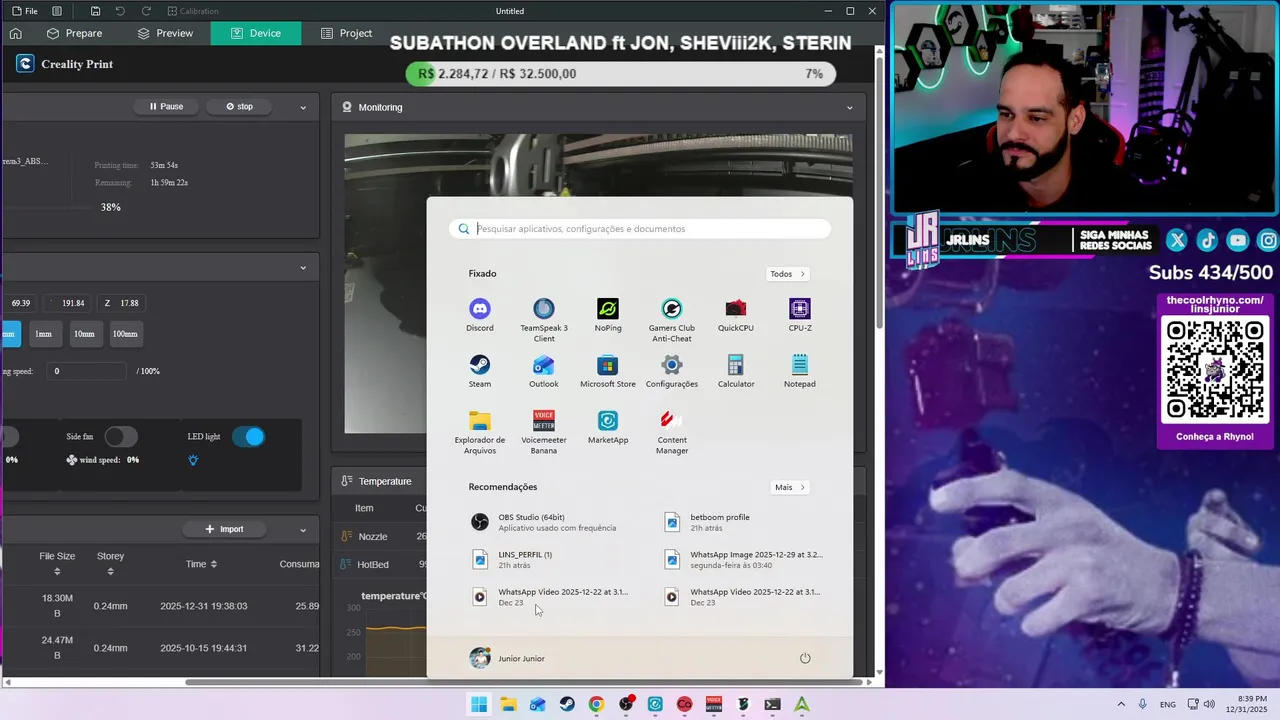This screenshot has width=1280, height=720.
Task: Toggle the LED light switch
Action: [x=248, y=436]
